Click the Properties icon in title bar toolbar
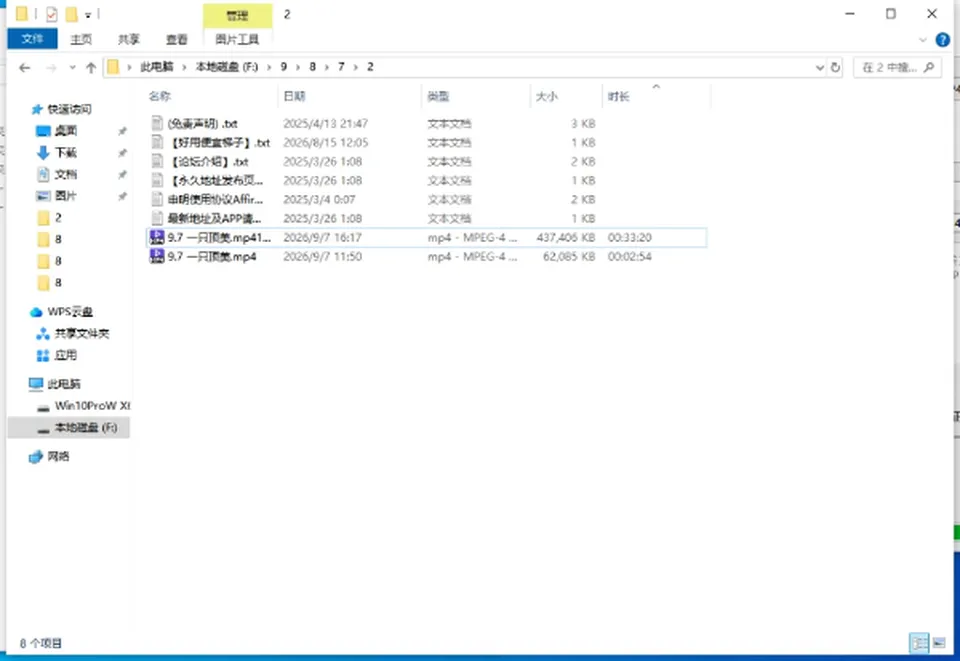 [x=51, y=13]
